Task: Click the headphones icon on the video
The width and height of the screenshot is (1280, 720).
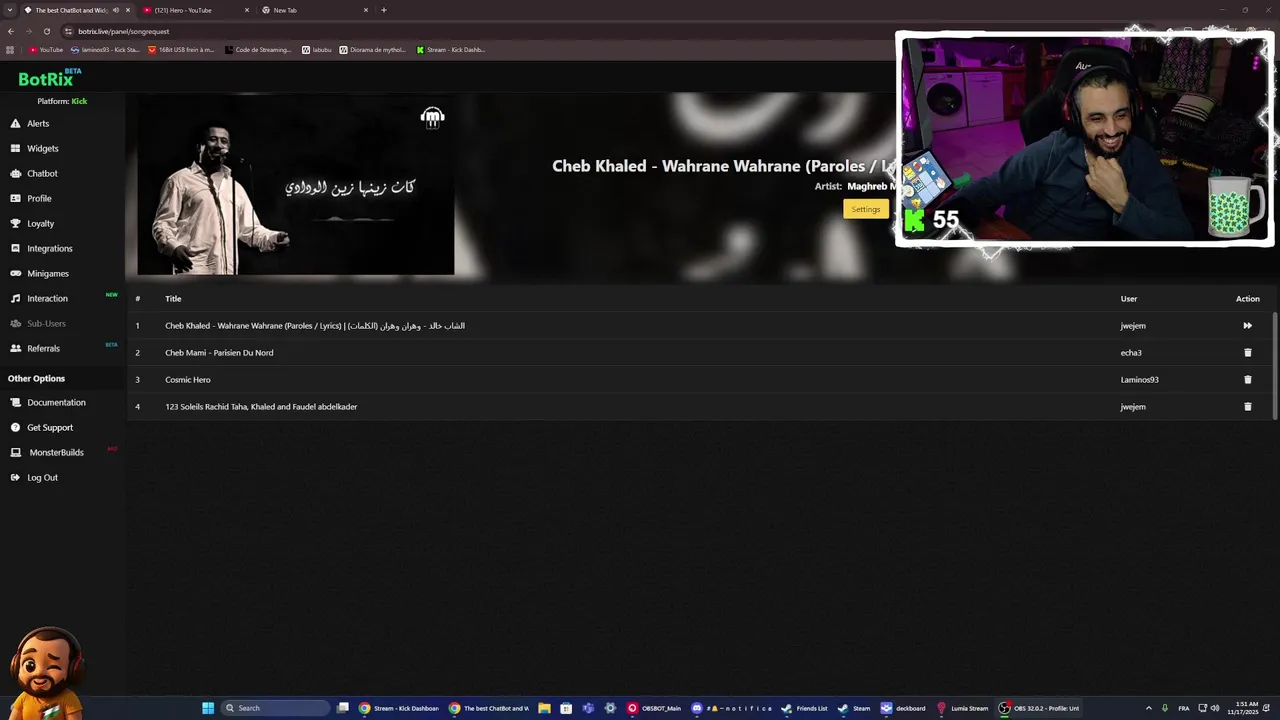Action: [x=432, y=117]
